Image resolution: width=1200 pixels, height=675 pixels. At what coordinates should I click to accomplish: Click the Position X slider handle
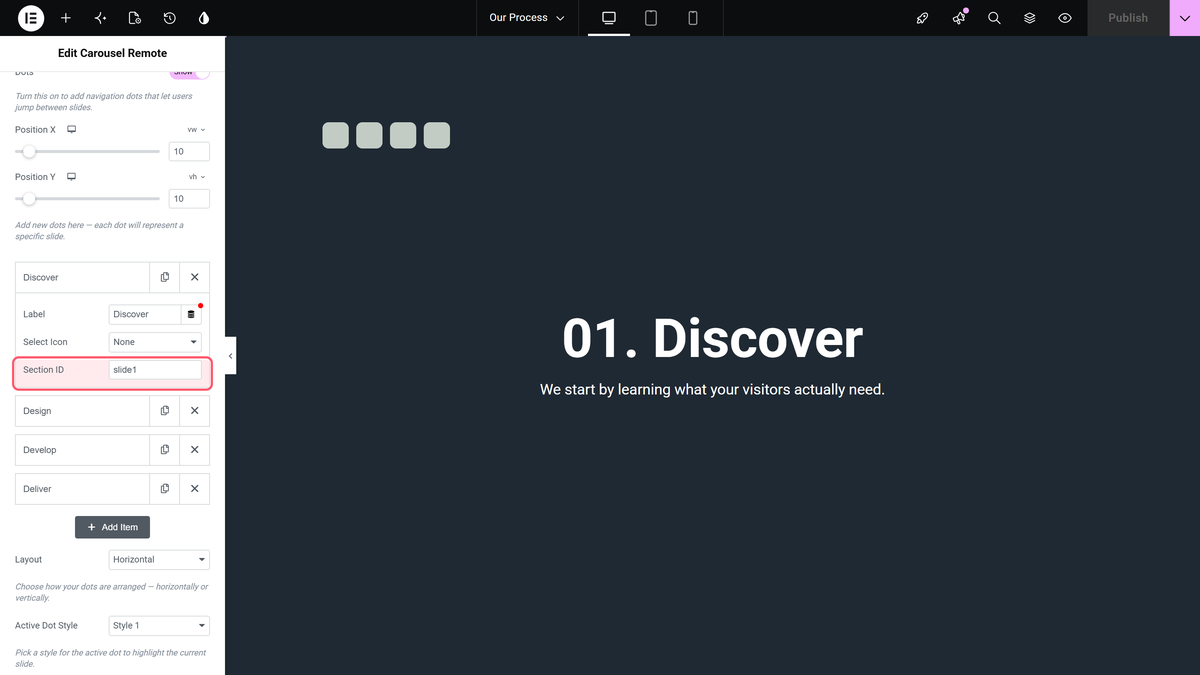pos(29,152)
